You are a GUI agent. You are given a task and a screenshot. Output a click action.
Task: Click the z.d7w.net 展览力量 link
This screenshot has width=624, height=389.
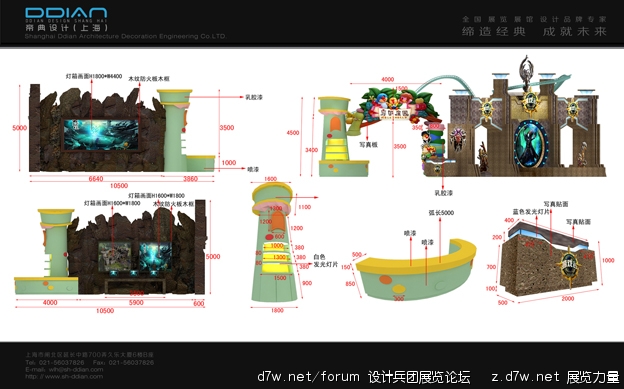(x=555, y=376)
